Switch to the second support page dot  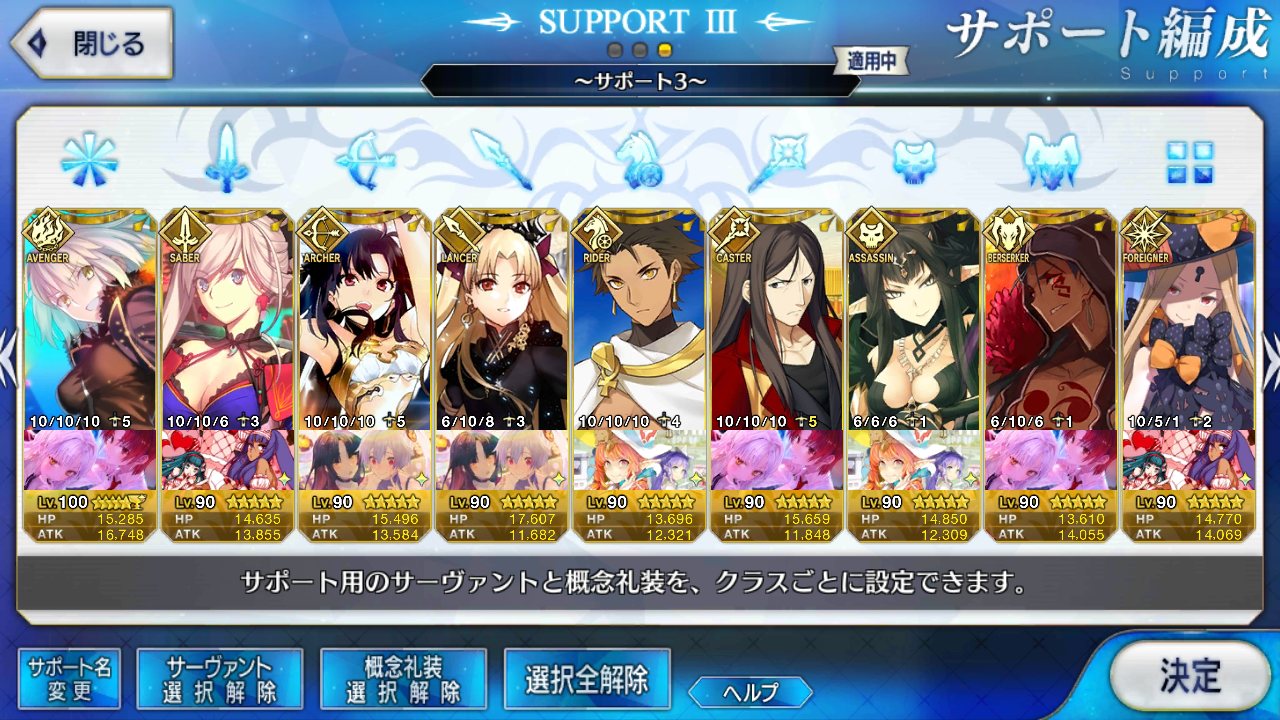click(640, 50)
